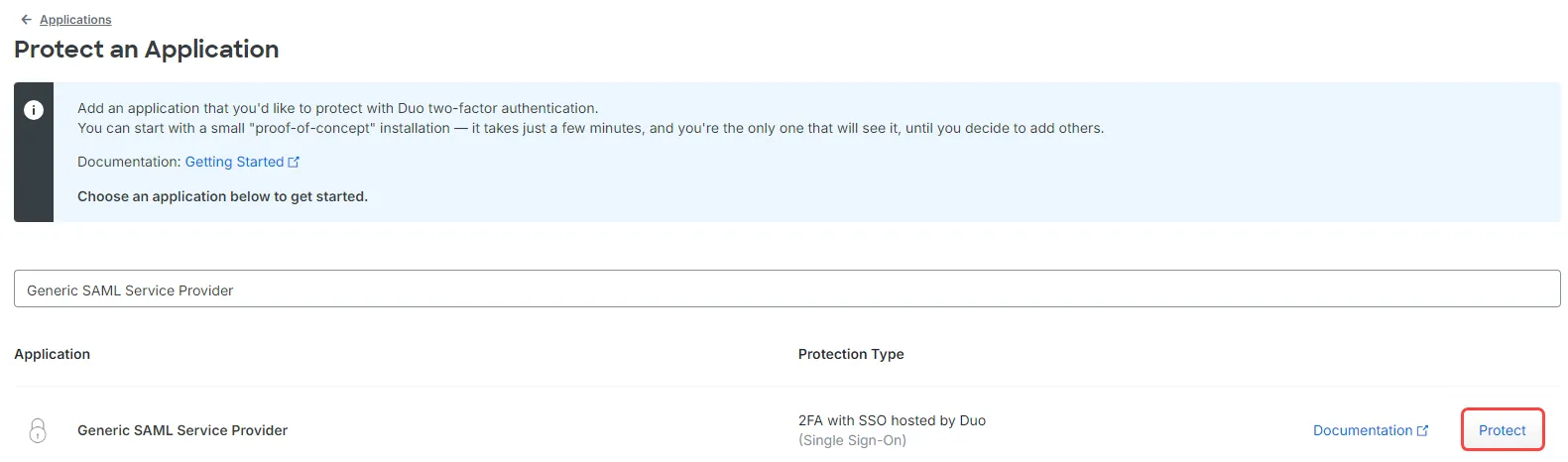Click the banner's first line about Duo two-factor

point(337,108)
